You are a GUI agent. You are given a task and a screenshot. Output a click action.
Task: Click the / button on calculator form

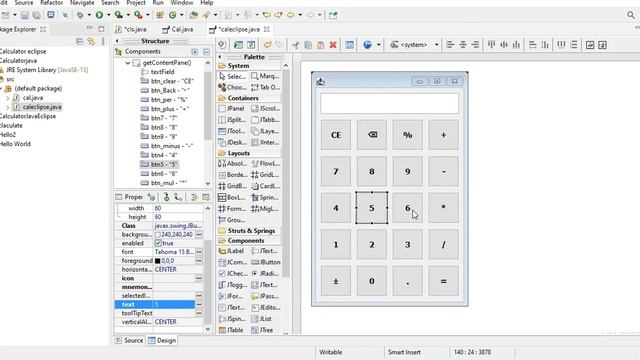point(443,244)
